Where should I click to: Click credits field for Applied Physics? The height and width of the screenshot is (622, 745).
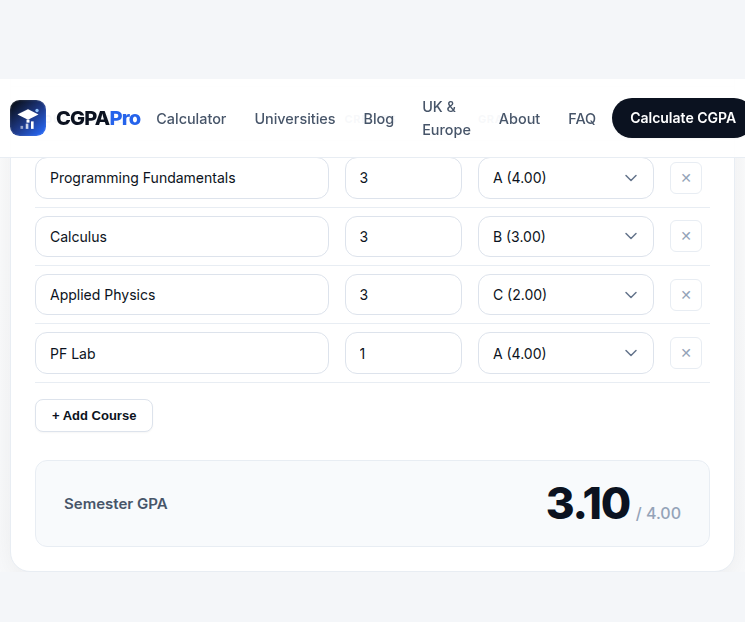[403, 295]
